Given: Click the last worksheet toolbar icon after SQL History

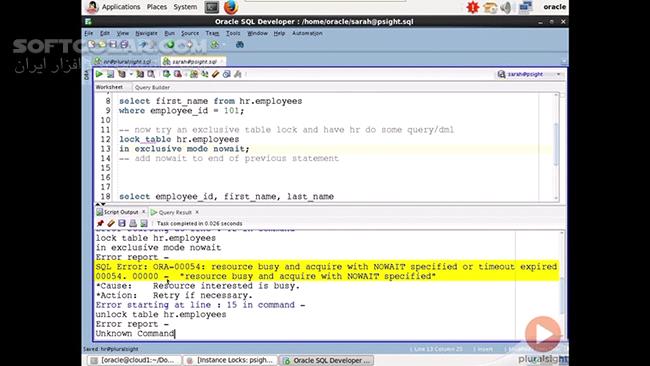Looking at the screenshot, I should tap(238, 74).
